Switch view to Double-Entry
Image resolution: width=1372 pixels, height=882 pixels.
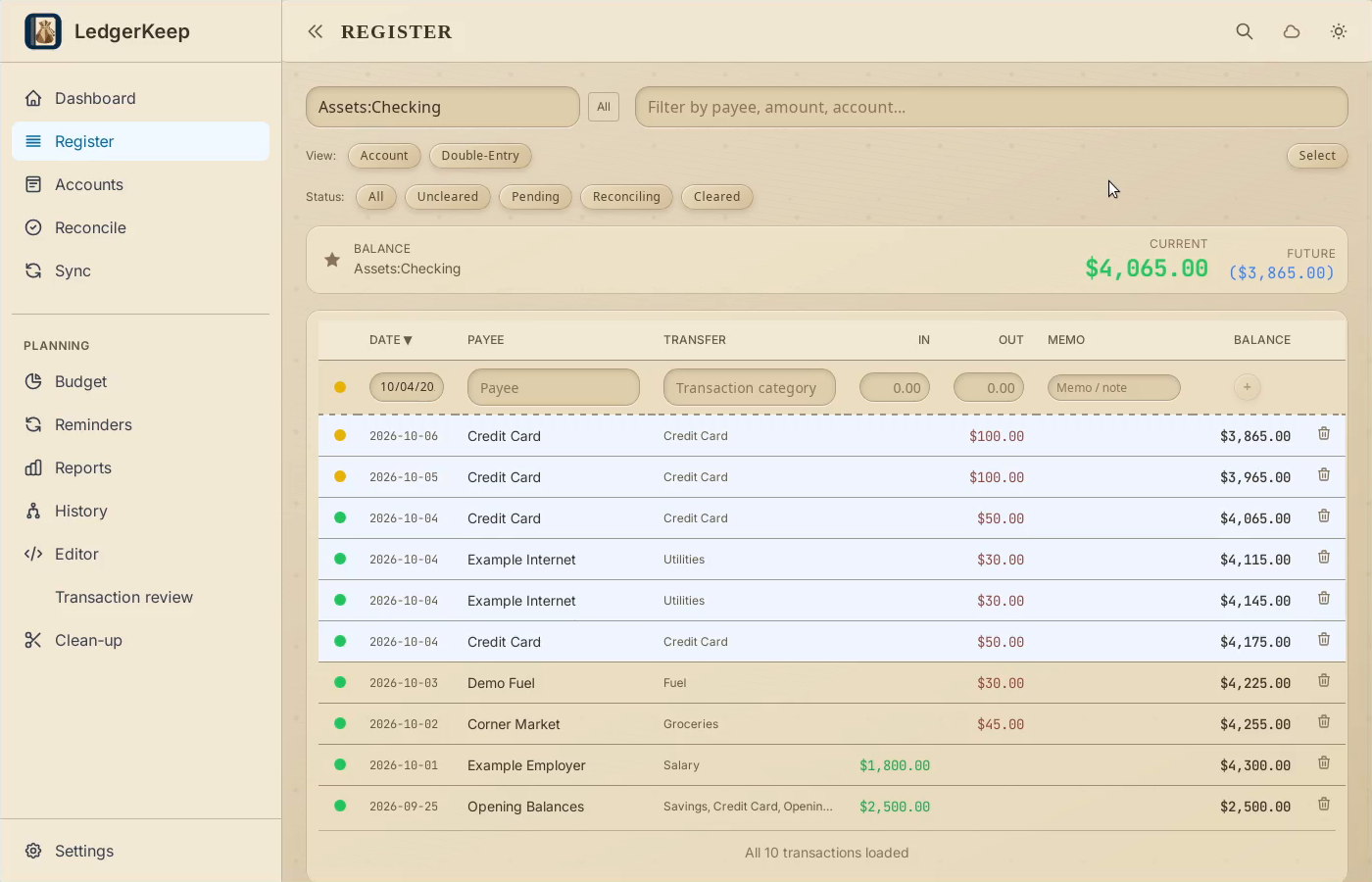point(480,155)
